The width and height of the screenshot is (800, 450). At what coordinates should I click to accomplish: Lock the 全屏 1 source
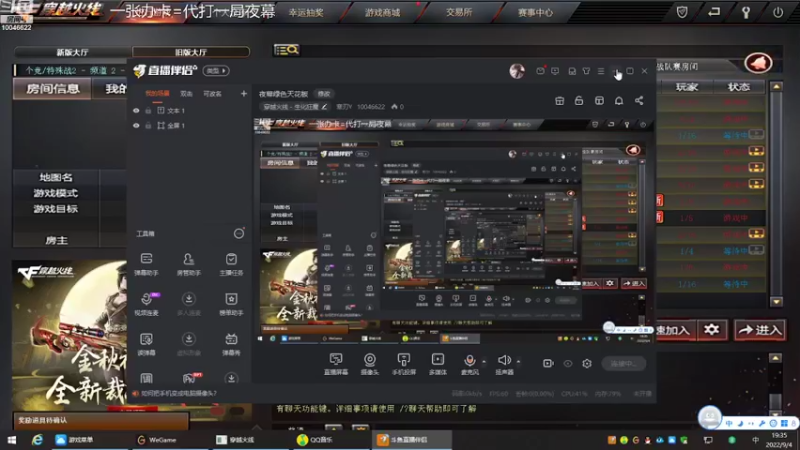pos(148,126)
